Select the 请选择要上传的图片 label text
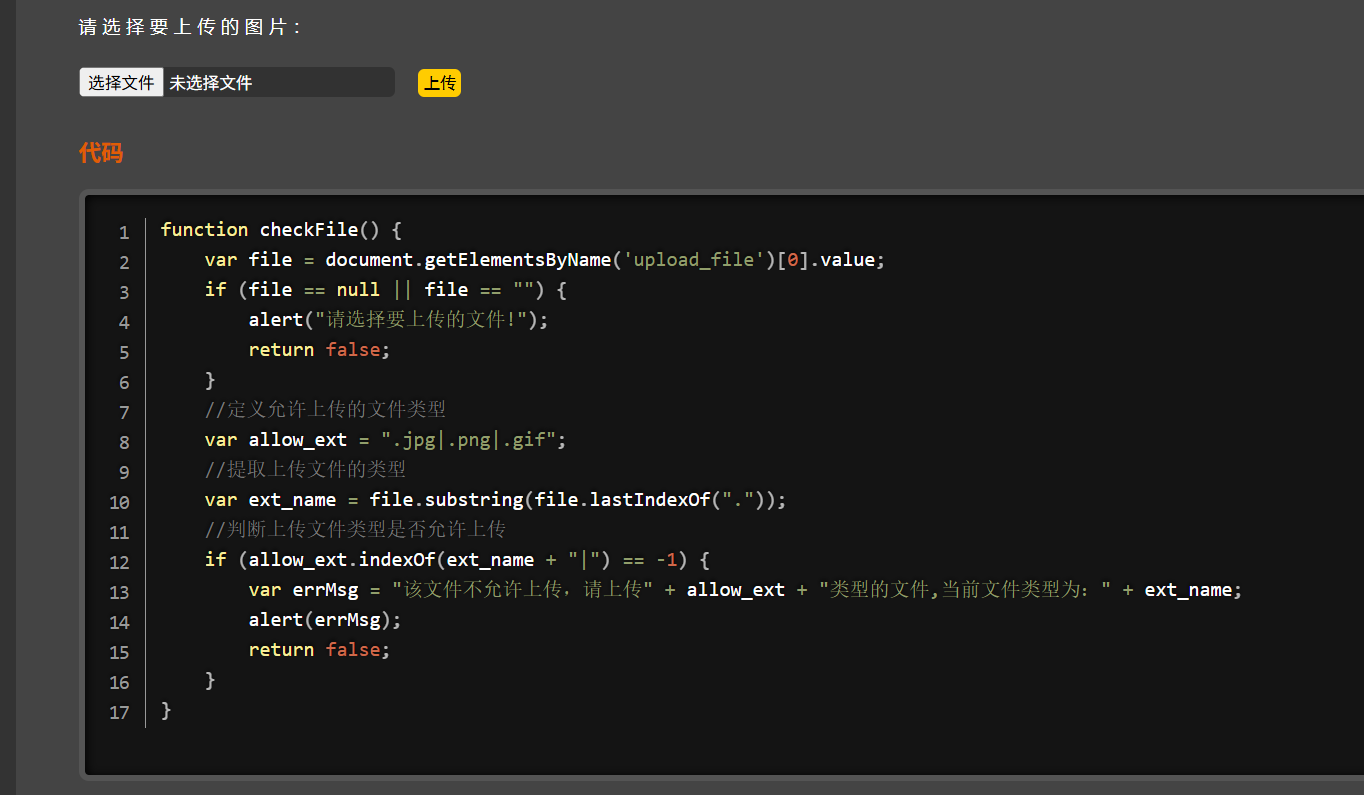Screen dimensions: 1364x795 click(x=190, y=27)
